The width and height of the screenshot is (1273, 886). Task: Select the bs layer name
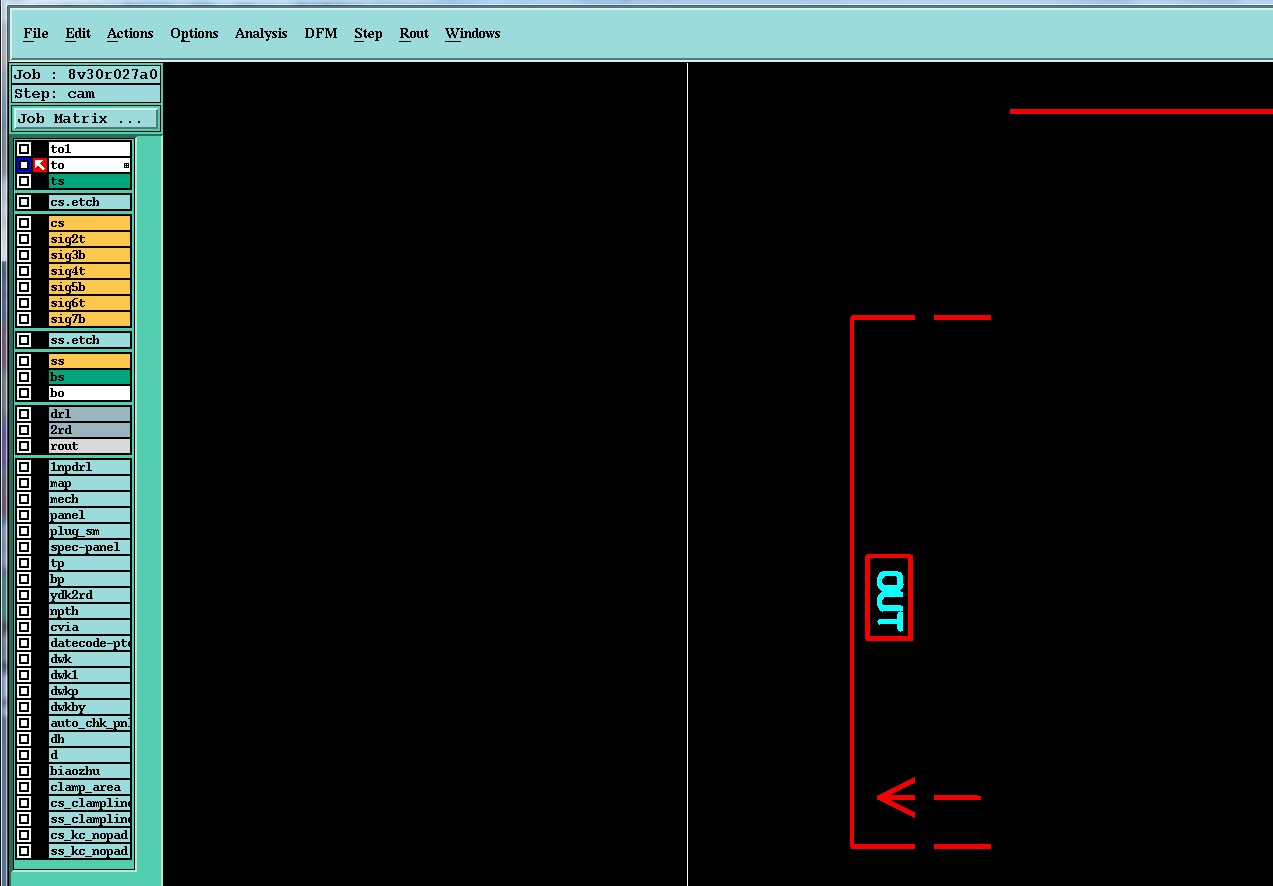tap(90, 377)
